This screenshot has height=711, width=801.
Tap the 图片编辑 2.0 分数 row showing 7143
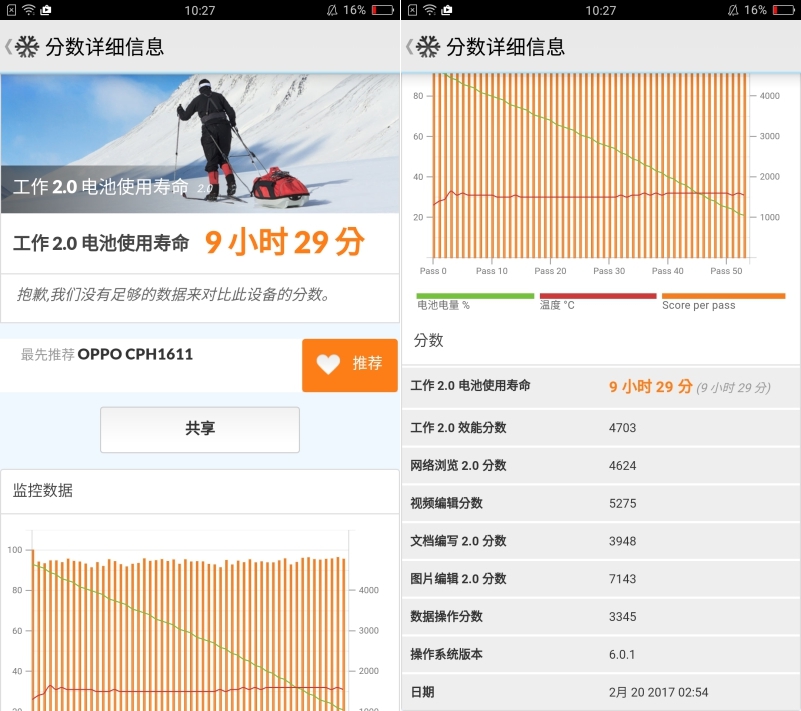click(x=601, y=579)
